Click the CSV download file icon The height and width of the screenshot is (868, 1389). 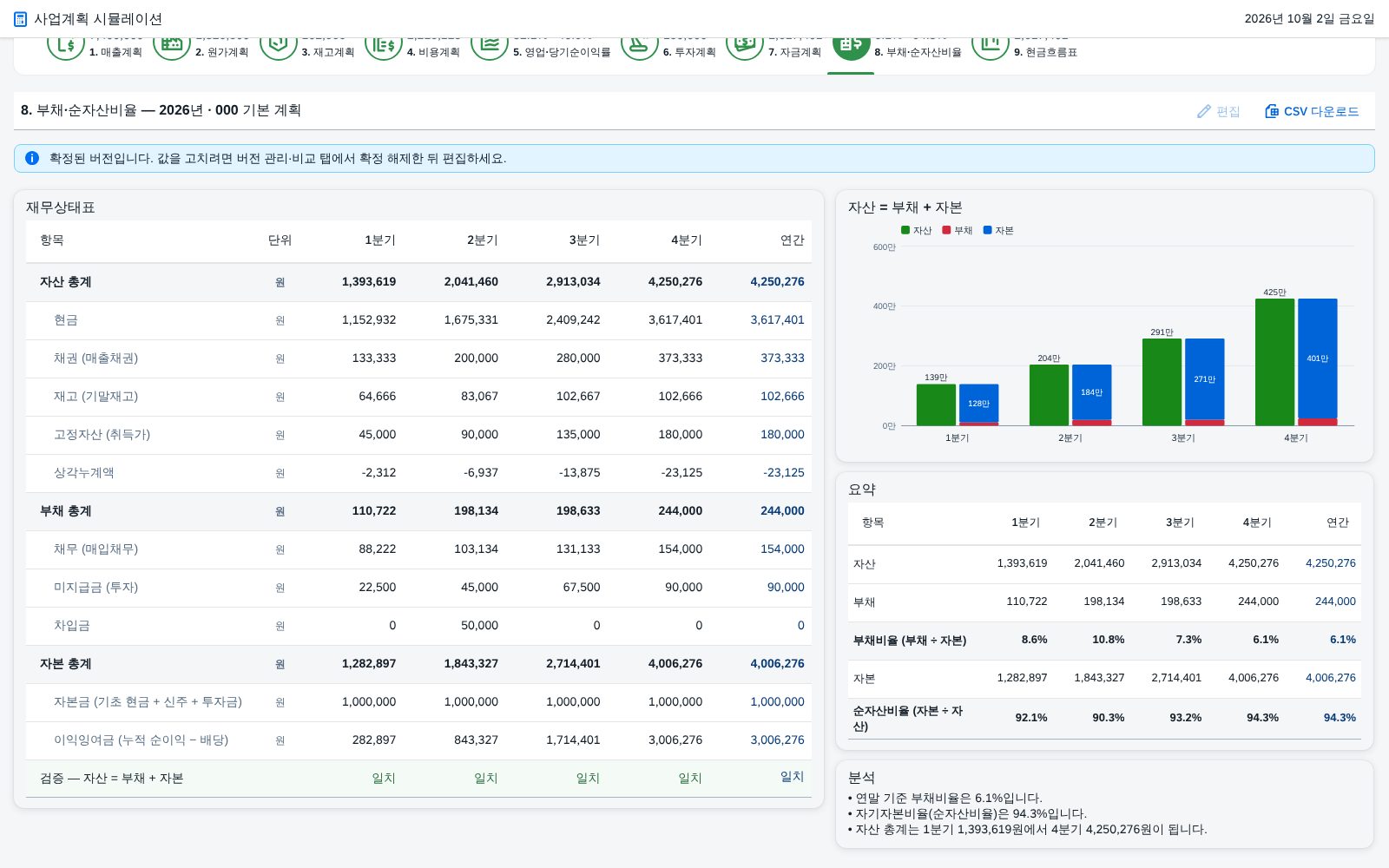1272,111
